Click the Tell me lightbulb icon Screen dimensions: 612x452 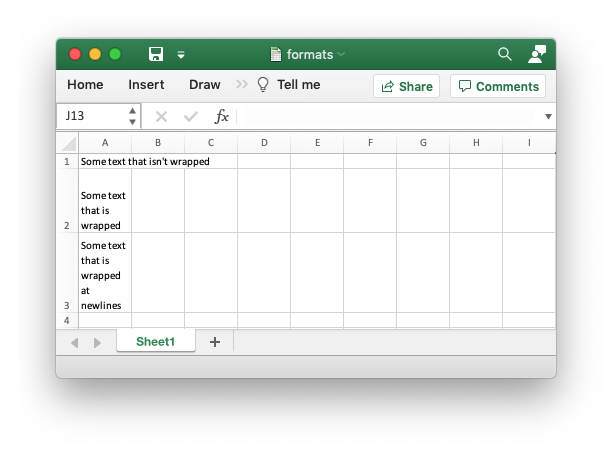point(263,84)
